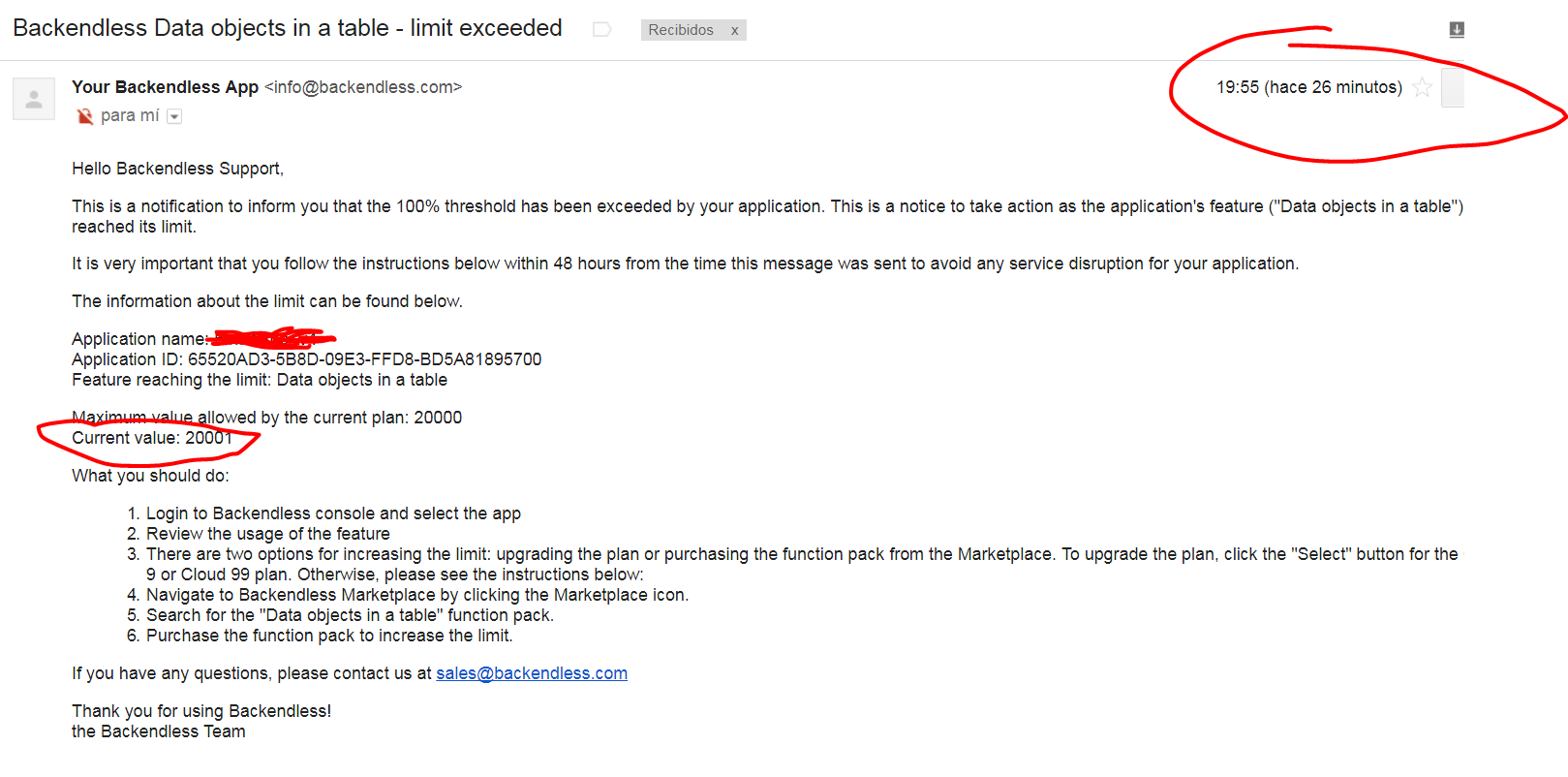This screenshot has height=777, width=1568.
Task: Click the download arrow icon at top right
Action: coord(1457,29)
